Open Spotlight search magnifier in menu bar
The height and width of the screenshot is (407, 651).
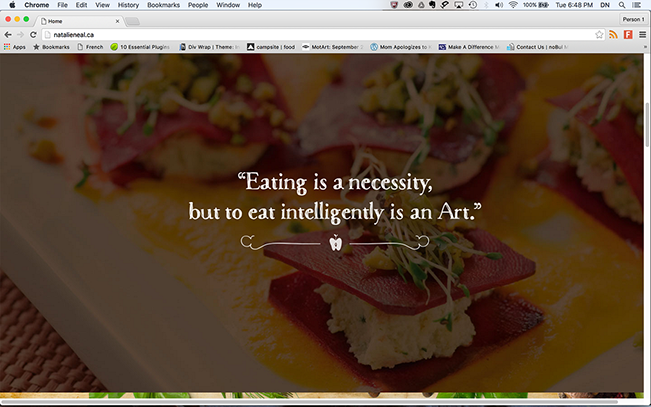point(620,5)
